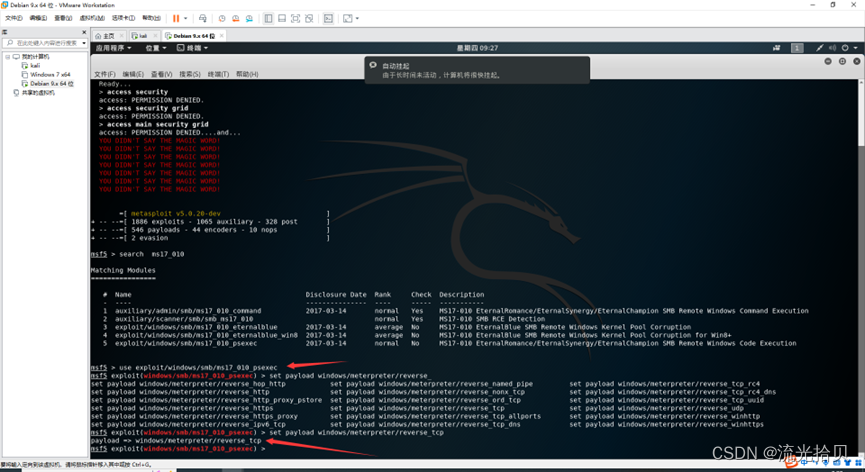Click the 自动挂起 notification popup
The image size is (865, 472).
point(477,70)
